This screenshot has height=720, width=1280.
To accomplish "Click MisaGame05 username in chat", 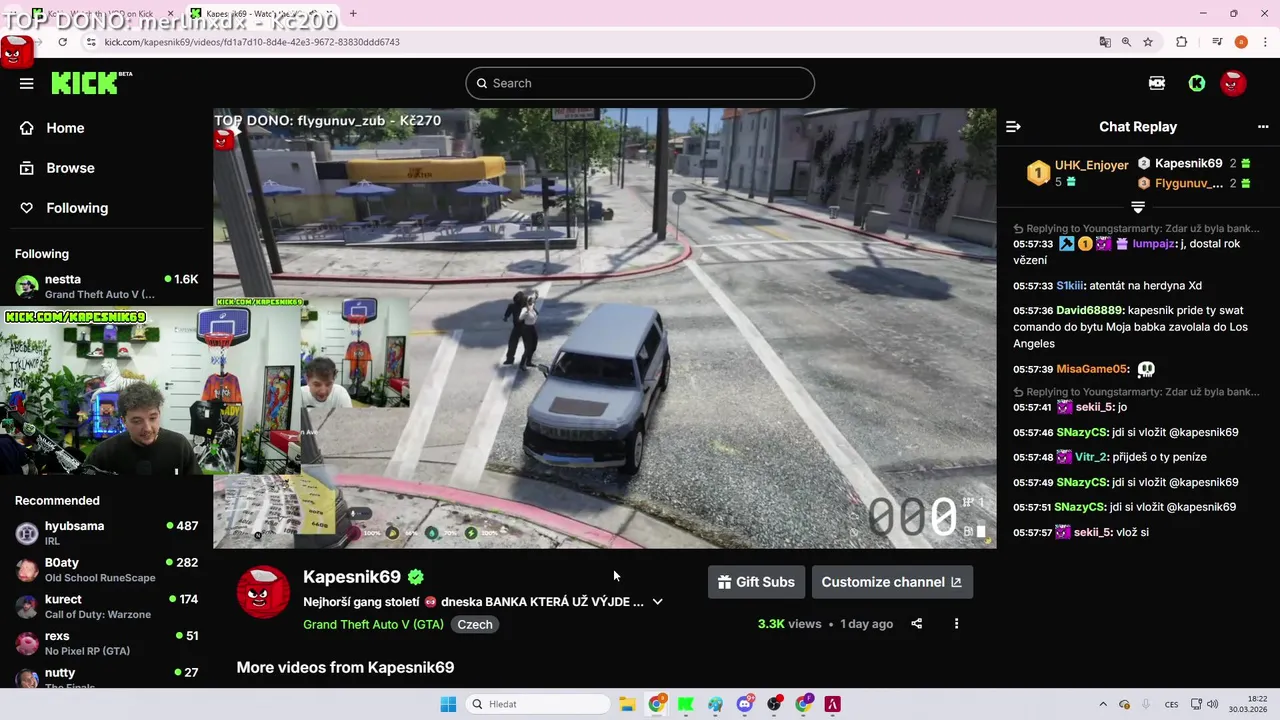I will (1092, 369).
